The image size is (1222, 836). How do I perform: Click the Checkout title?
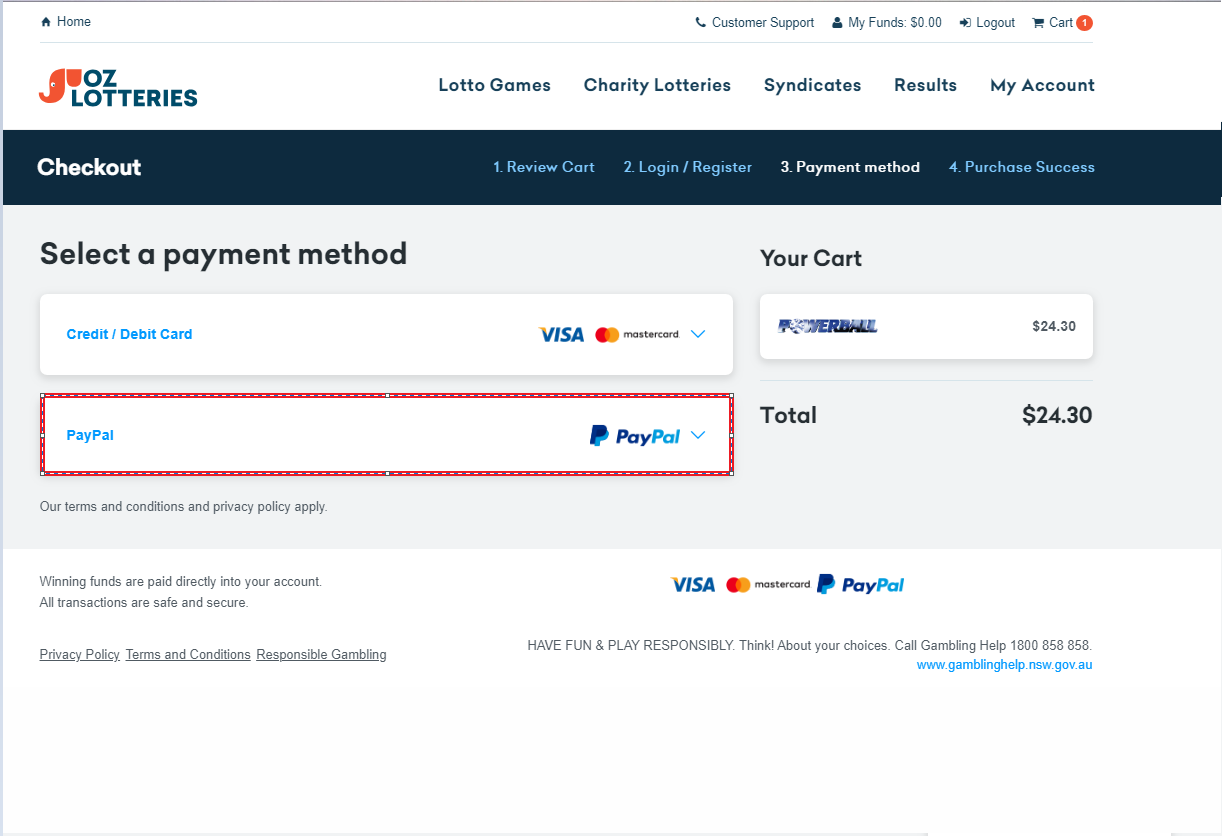click(89, 167)
